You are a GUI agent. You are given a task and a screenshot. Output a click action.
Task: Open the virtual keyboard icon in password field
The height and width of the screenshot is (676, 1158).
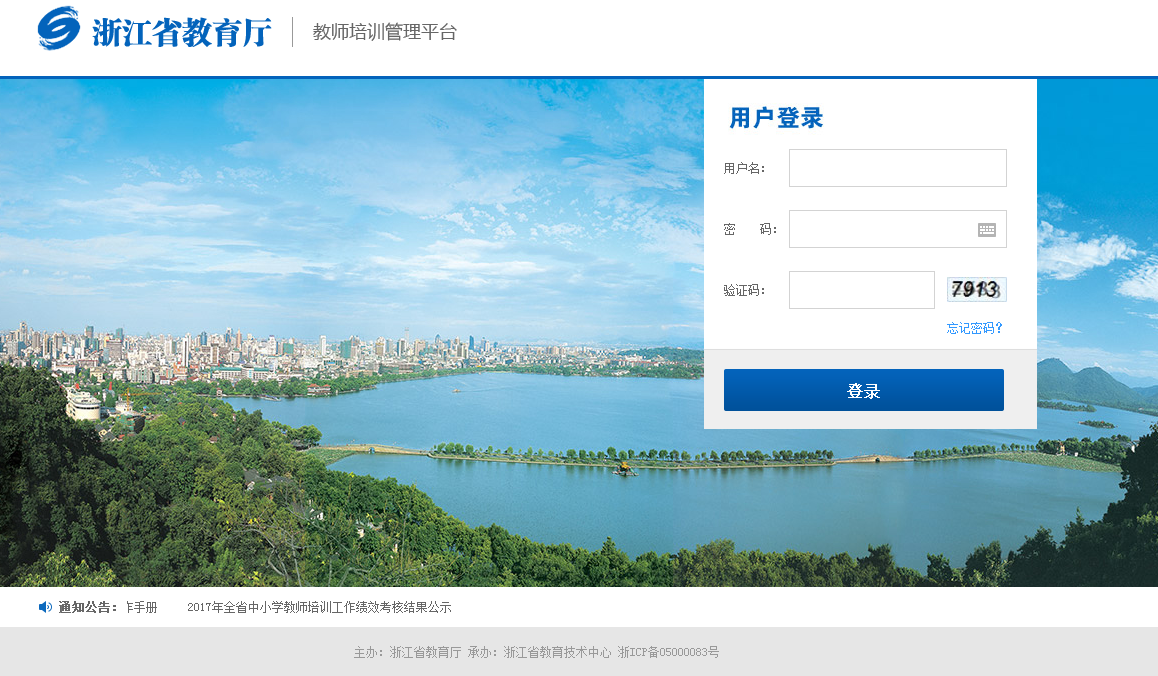click(x=986, y=230)
